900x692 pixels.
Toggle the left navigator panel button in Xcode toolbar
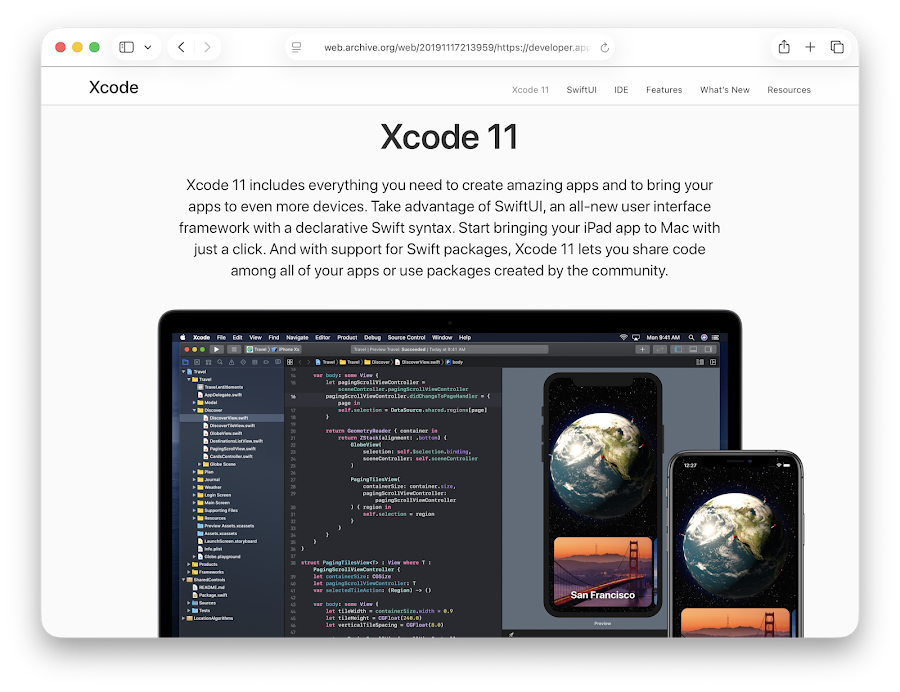[x=678, y=349]
